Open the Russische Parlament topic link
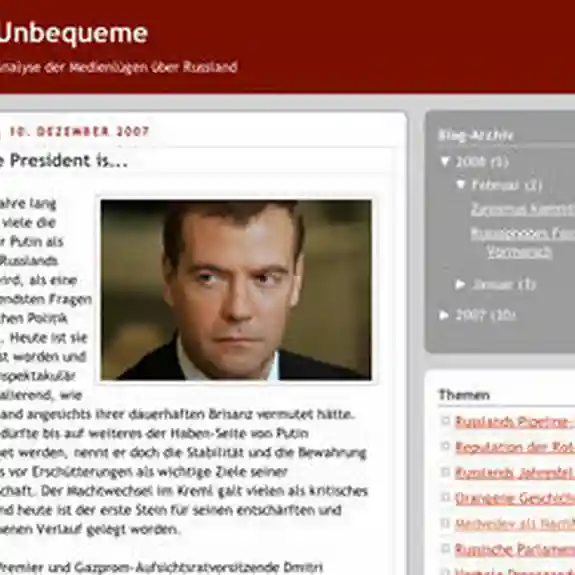The image size is (575, 575). tap(515, 549)
